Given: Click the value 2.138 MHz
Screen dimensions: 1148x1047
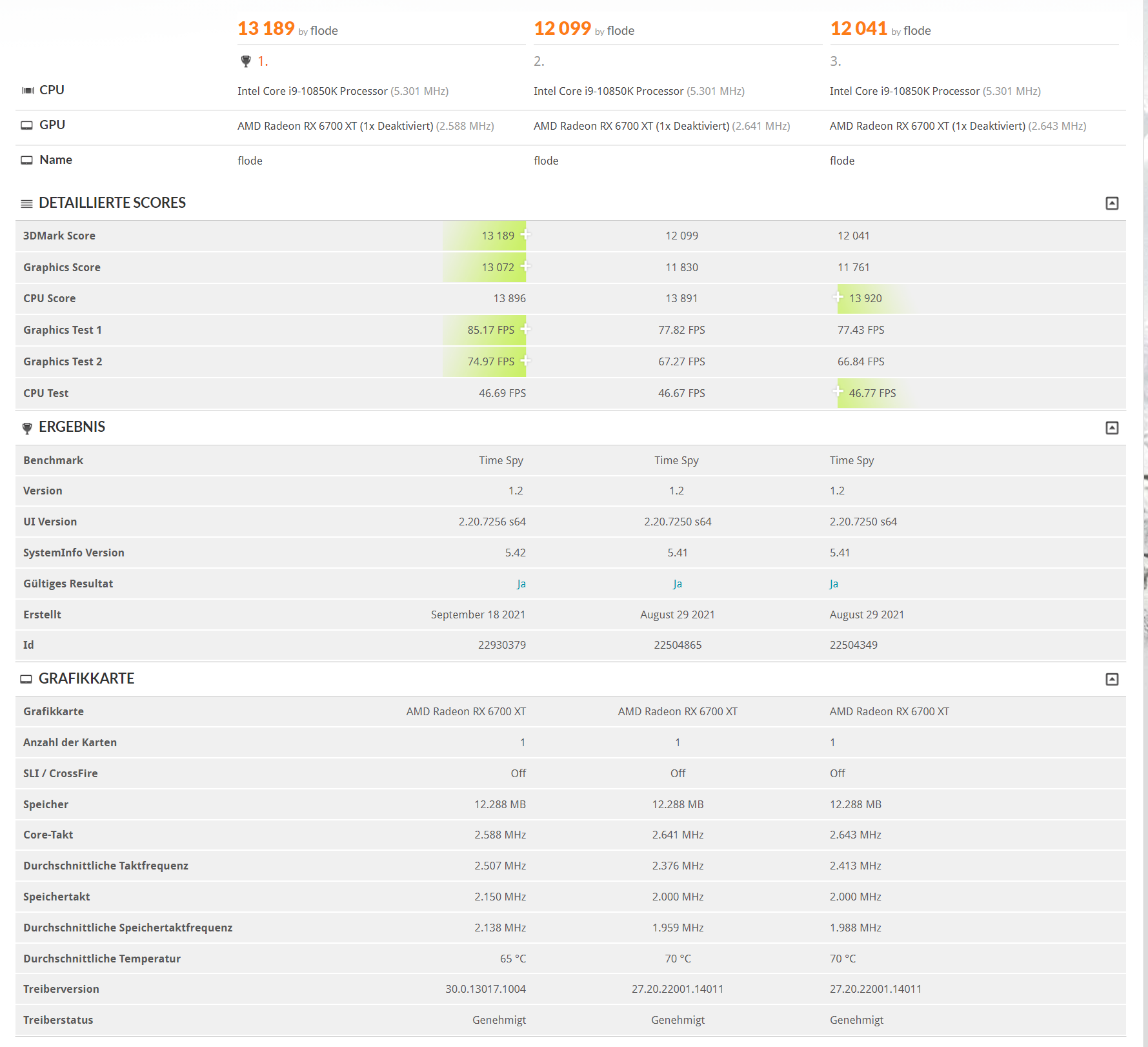Looking at the screenshot, I should [500, 928].
